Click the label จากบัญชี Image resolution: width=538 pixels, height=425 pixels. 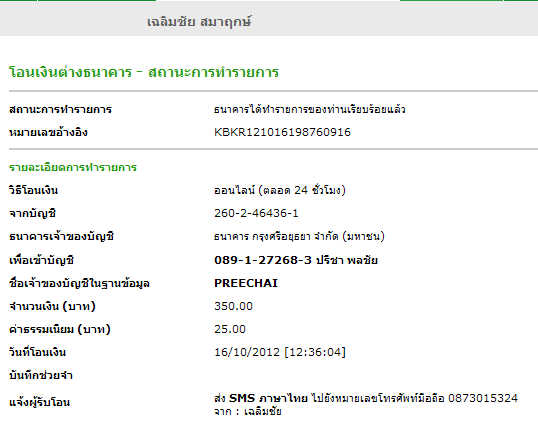click(32, 213)
